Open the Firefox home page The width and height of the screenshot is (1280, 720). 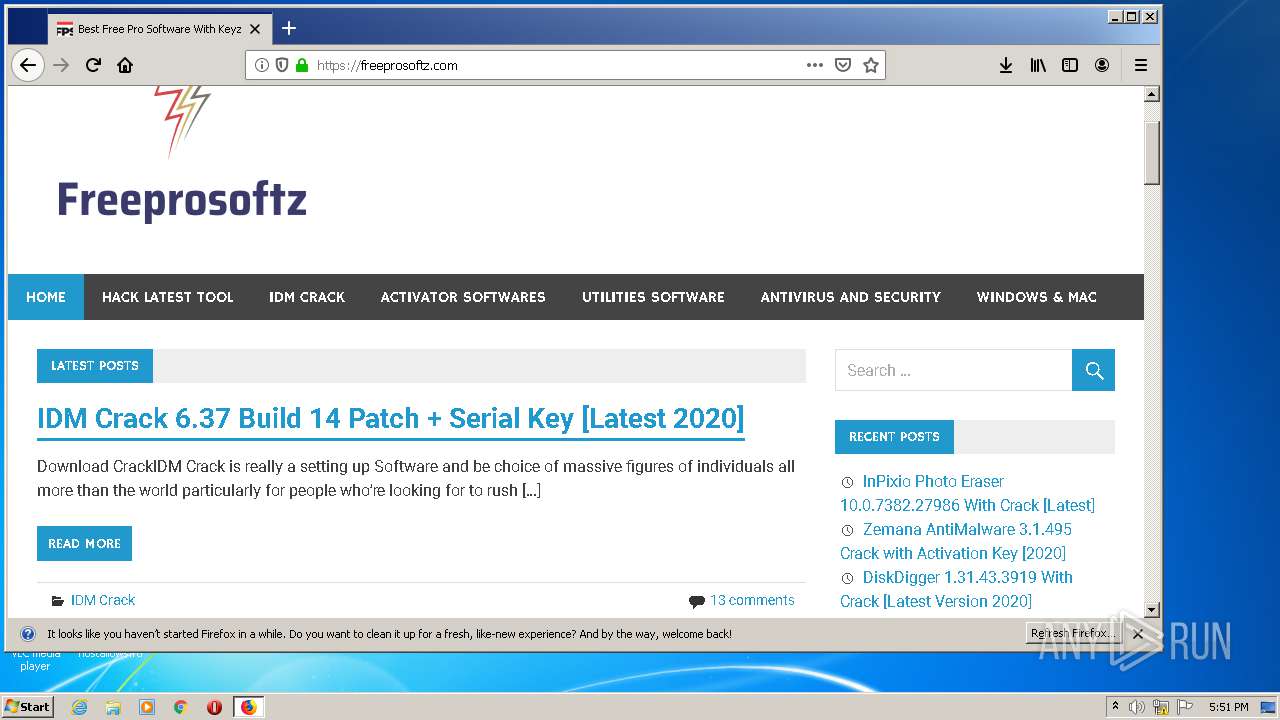tap(125, 65)
